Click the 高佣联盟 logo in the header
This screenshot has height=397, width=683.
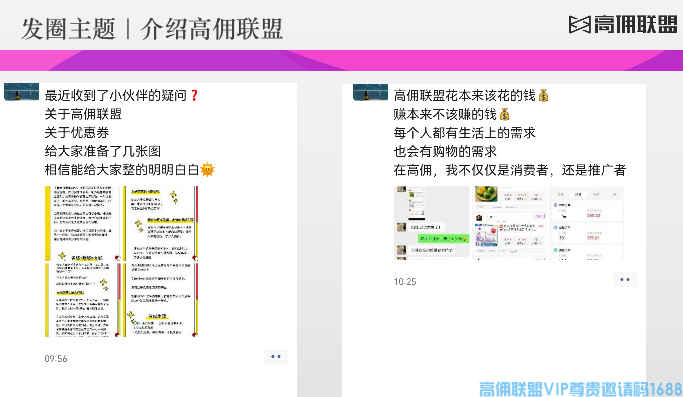[x=623, y=24]
